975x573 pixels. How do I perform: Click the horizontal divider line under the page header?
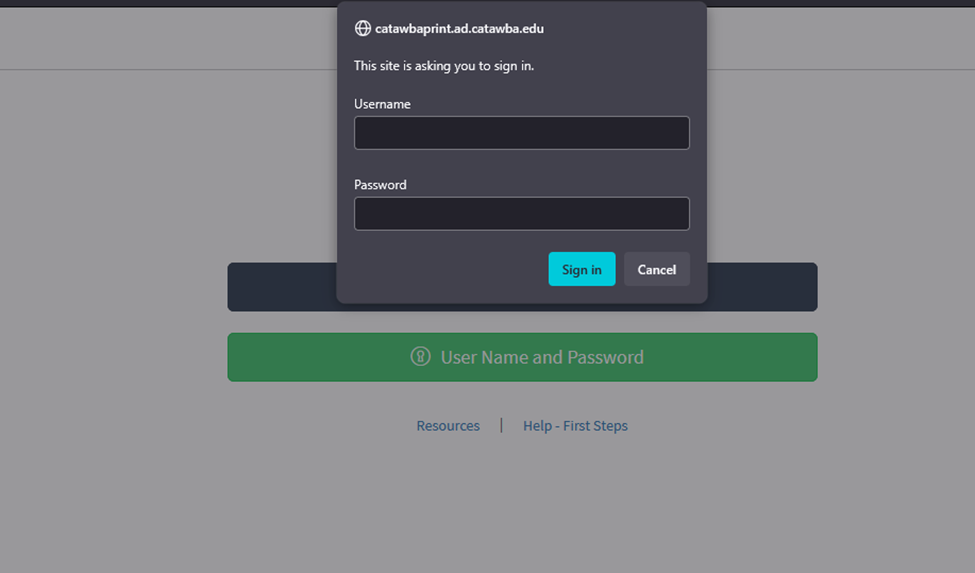click(x=168, y=70)
